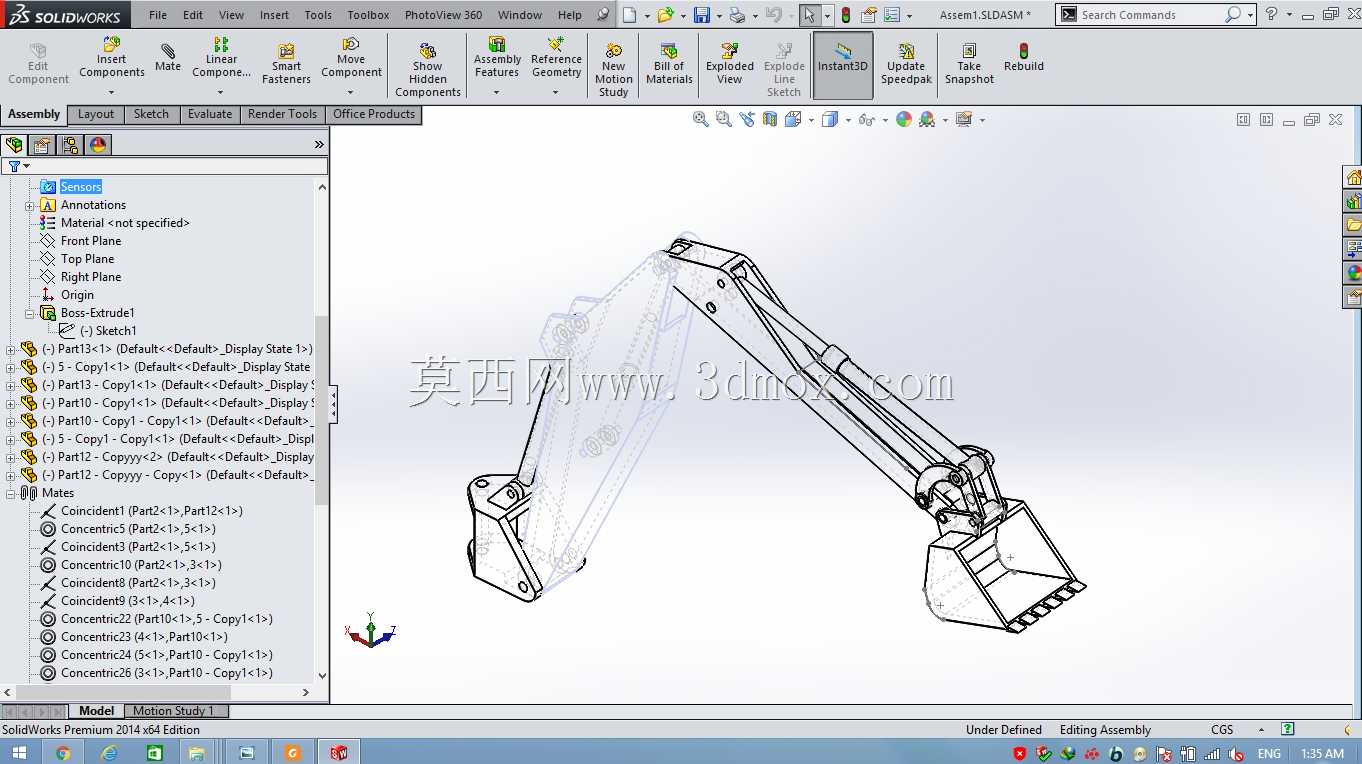Screen dimensions: 1362x764
Task: Select the Mate tool
Action: tap(168, 58)
